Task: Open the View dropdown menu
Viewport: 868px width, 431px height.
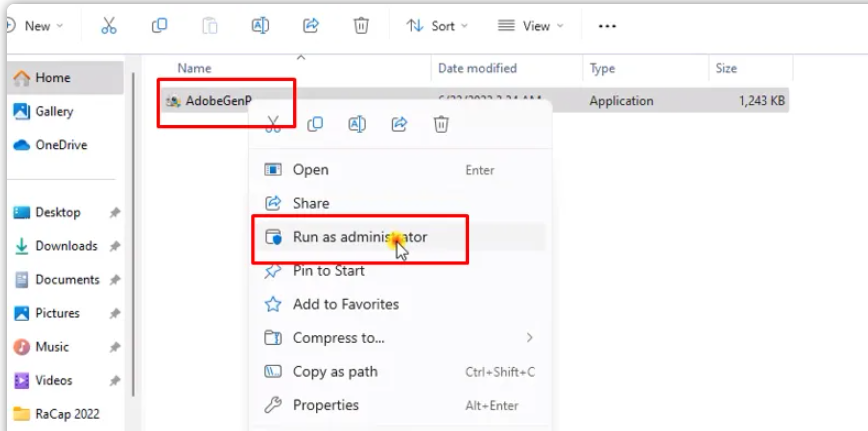Action: pos(530,26)
